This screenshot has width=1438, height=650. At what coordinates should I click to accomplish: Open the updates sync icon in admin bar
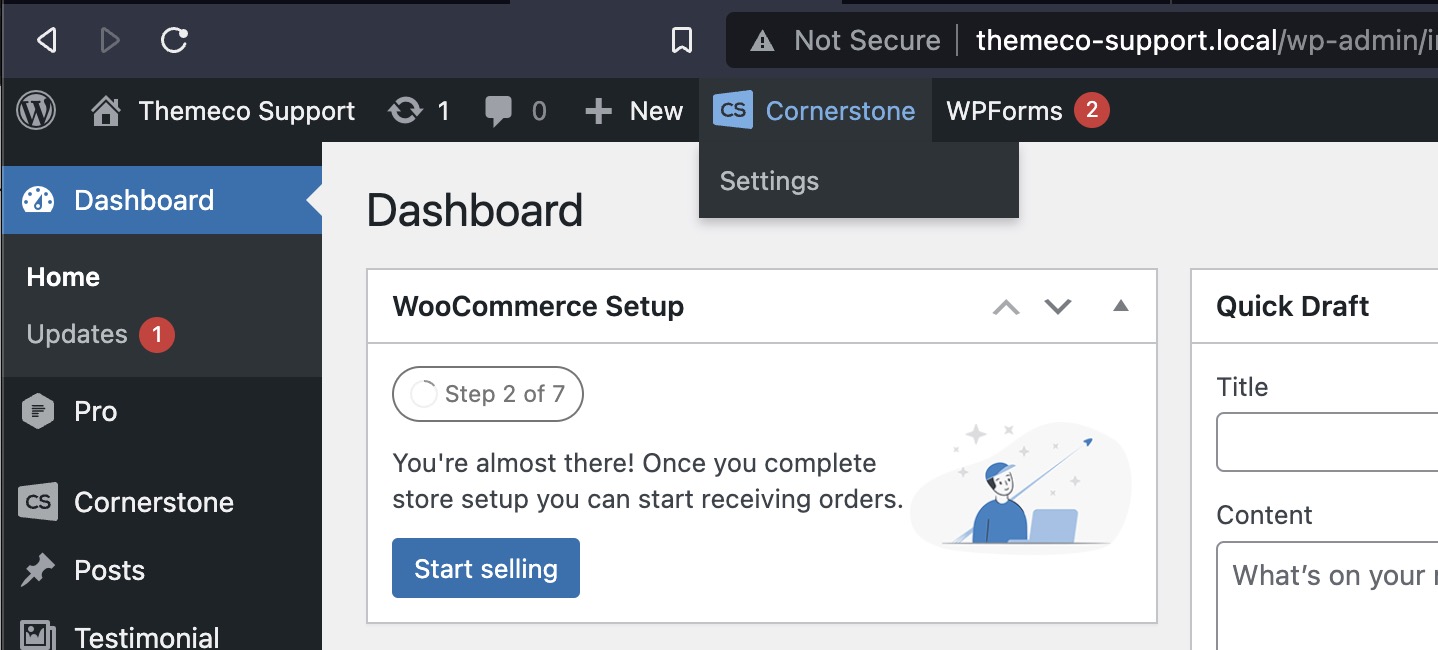[x=405, y=111]
